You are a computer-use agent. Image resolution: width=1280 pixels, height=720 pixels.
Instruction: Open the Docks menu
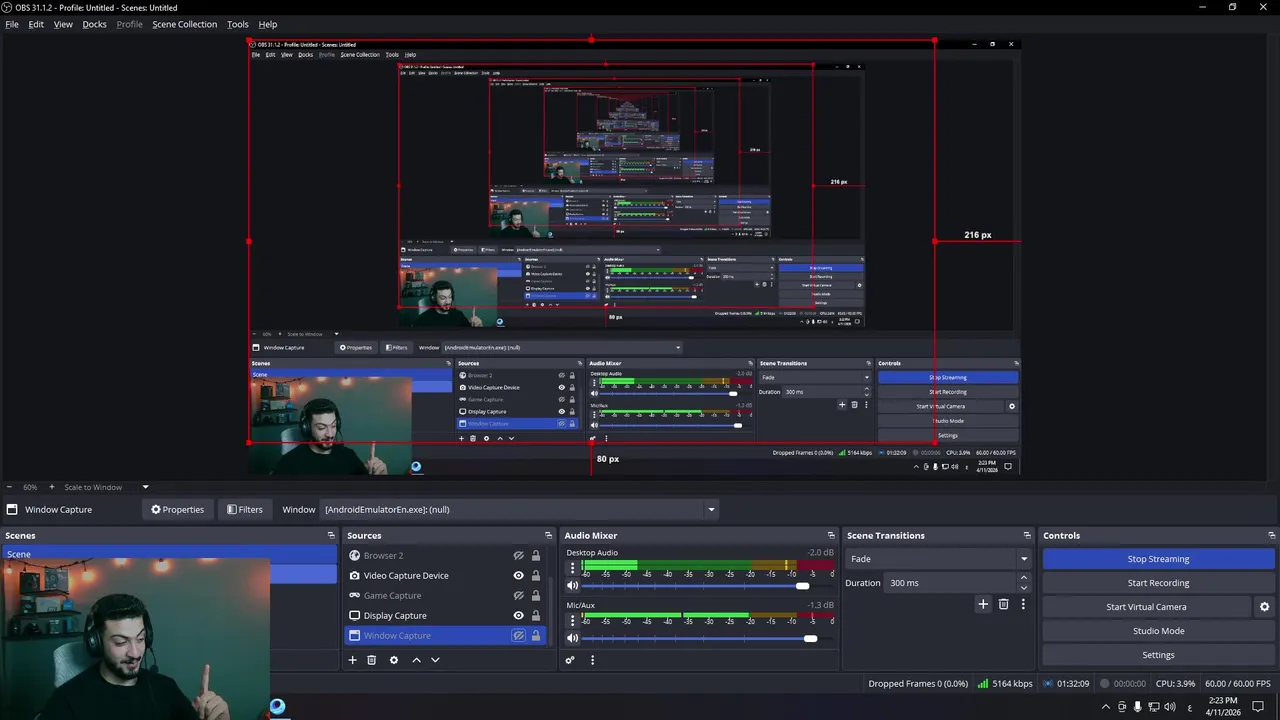(x=94, y=24)
